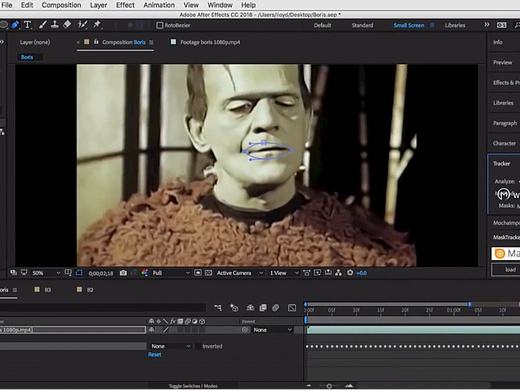Open the Libraries workspace
This screenshot has width=520, height=390.
(x=455, y=25)
